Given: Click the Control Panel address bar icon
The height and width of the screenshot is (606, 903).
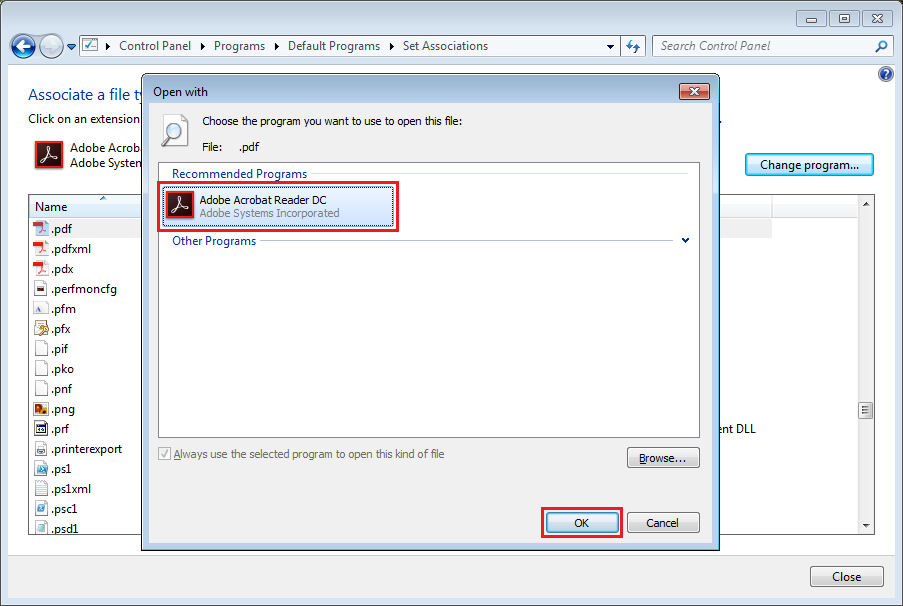Looking at the screenshot, I should click(x=90, y=45).
